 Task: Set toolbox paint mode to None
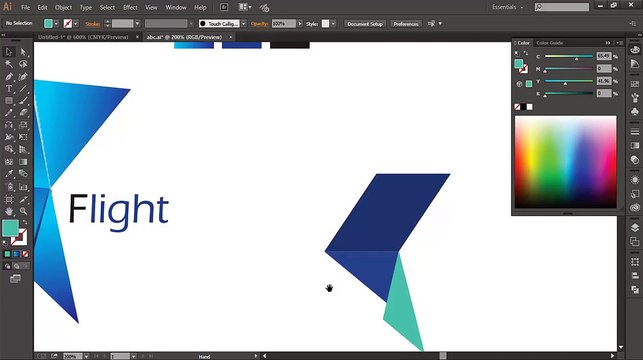[25, 254]
